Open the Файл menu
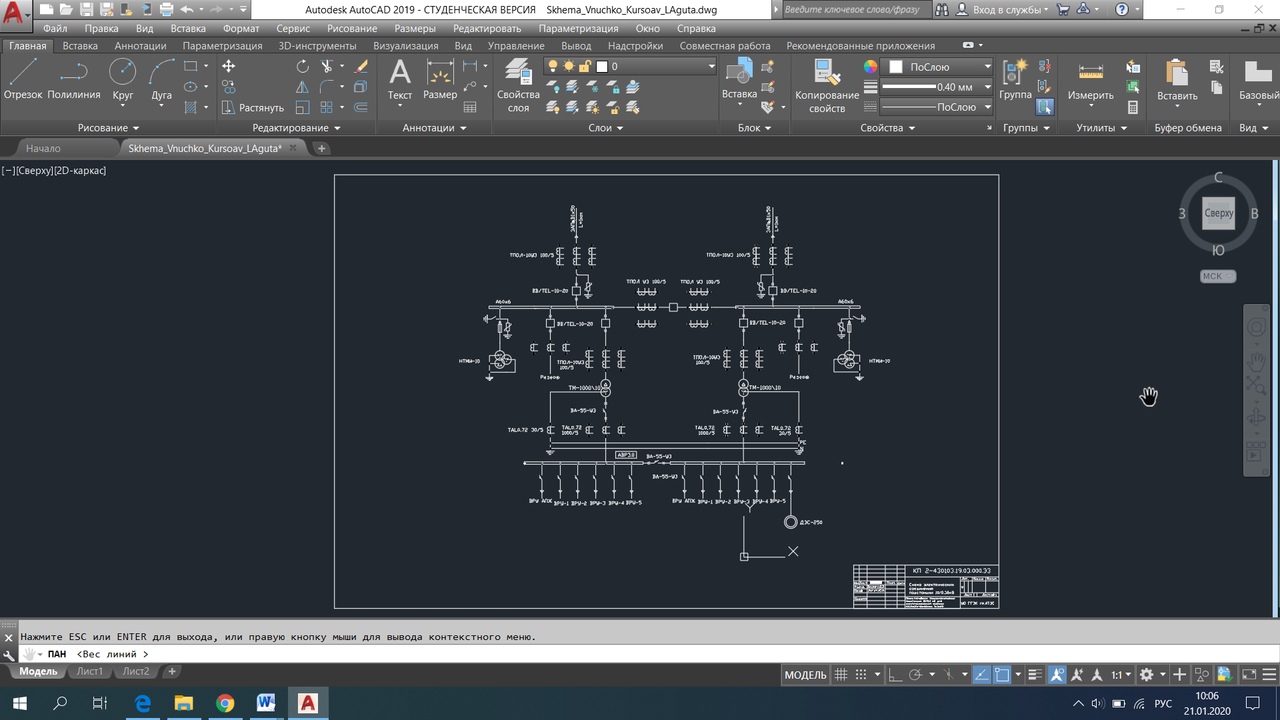The width and height of the screenshot is (1280, 720). point(55,29)
